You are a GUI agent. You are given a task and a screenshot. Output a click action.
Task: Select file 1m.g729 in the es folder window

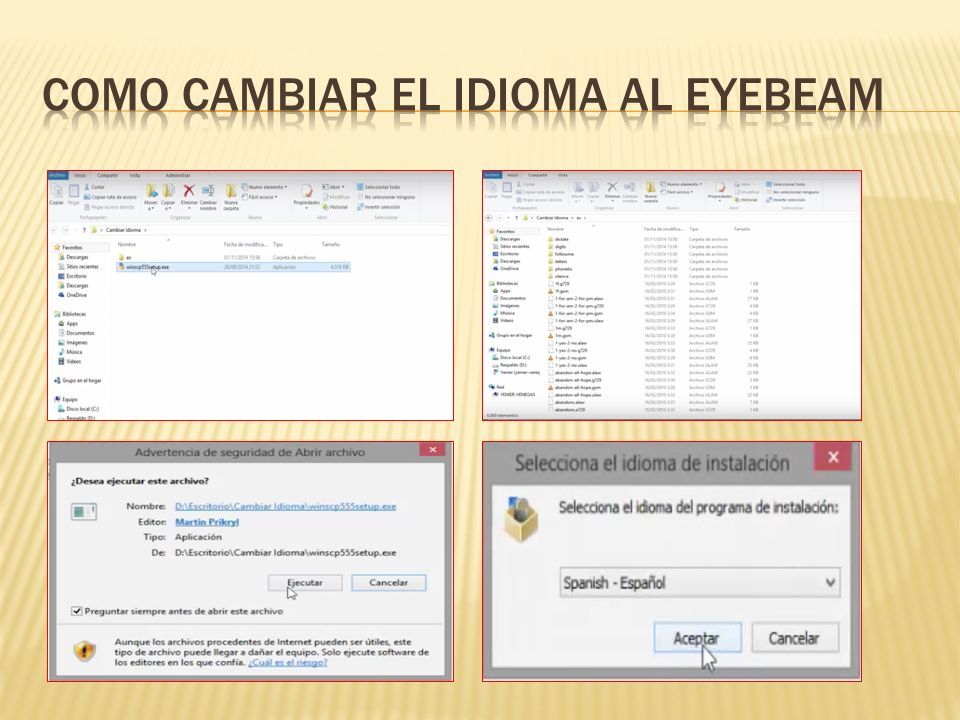[560, 328]
